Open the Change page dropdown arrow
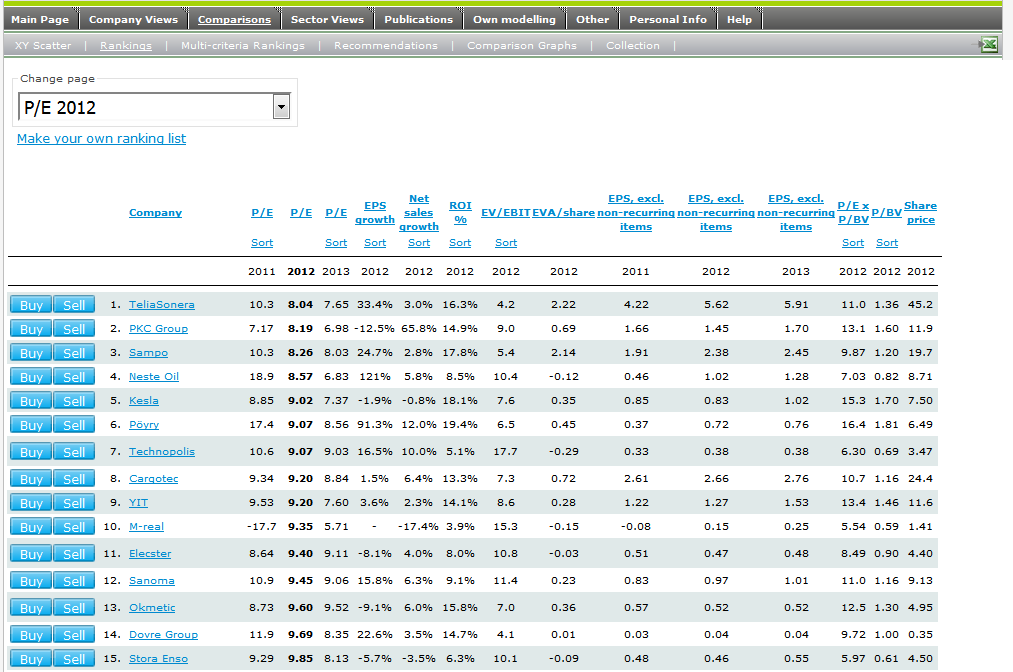Screen dimensions: 1013x672 point(281,107)
